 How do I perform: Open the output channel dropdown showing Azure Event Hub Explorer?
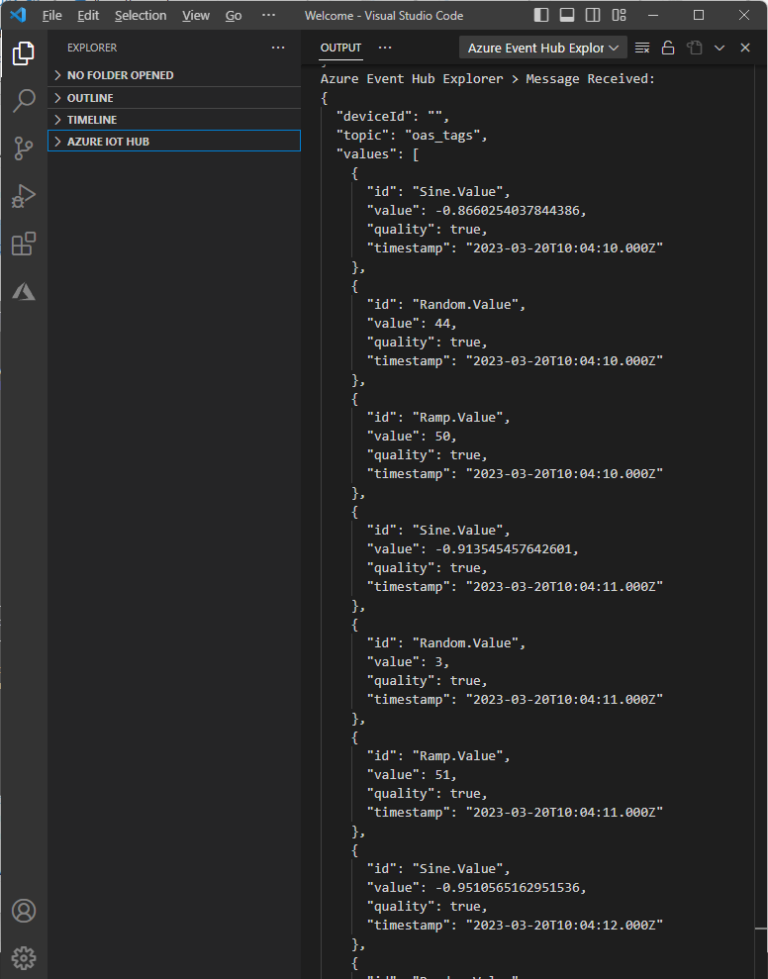542,47
